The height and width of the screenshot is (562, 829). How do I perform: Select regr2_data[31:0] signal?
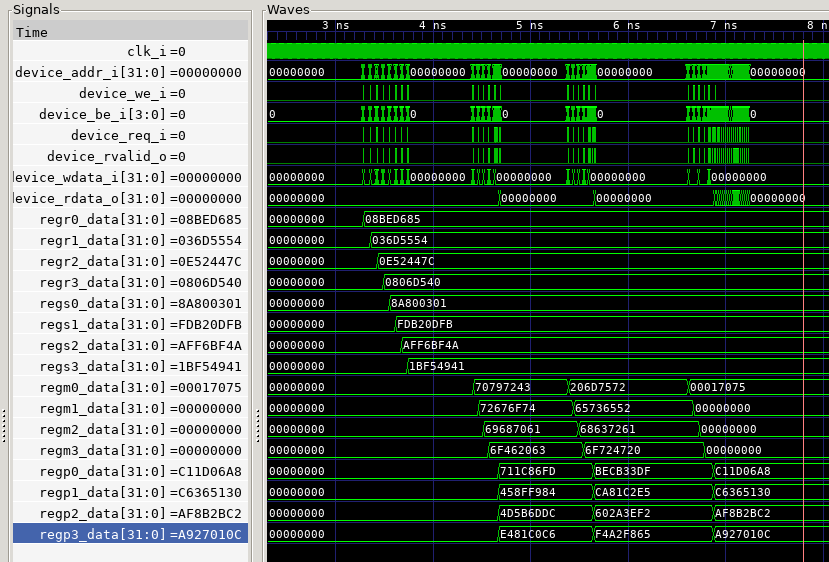coord(130,261)
